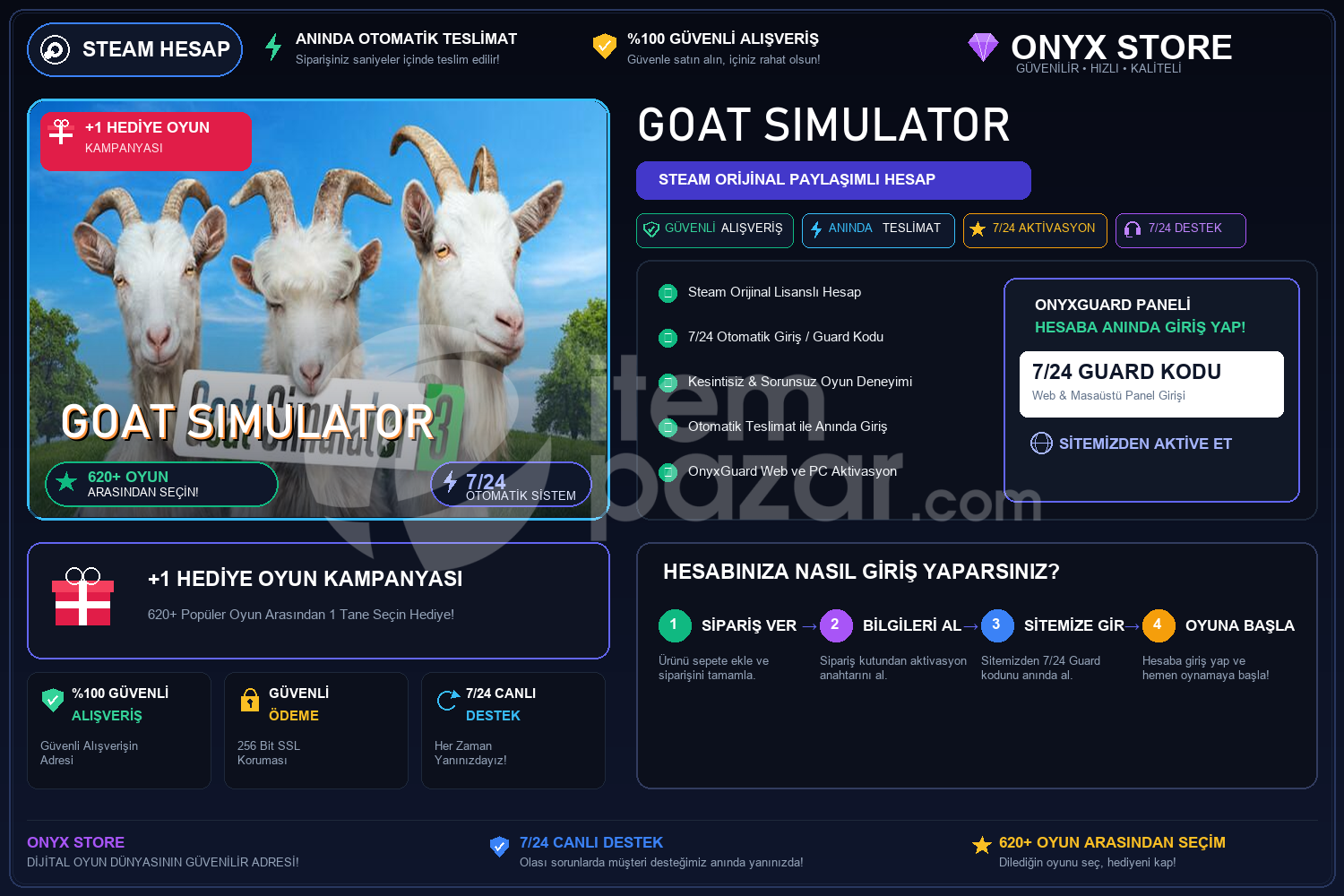Click STEAM ORİJİNAL PAYLAŞIMLI HESAP banner
The height and width of the screenshot is (896, 1344).
833,180
